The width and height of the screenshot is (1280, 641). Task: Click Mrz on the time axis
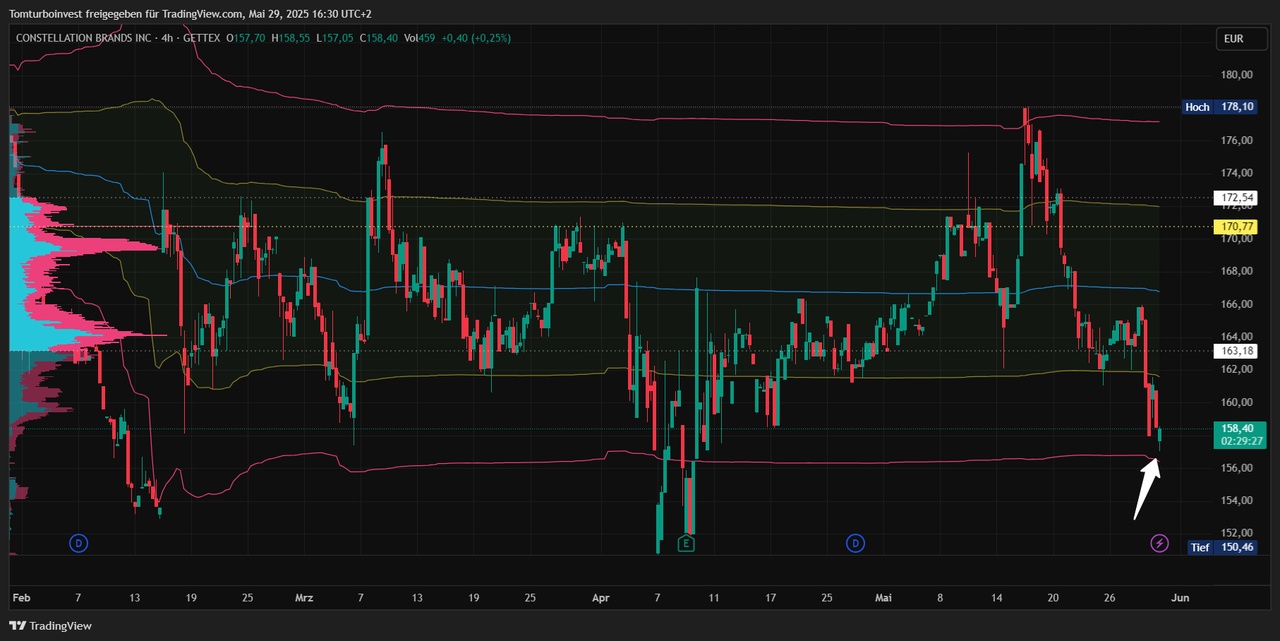304,598
